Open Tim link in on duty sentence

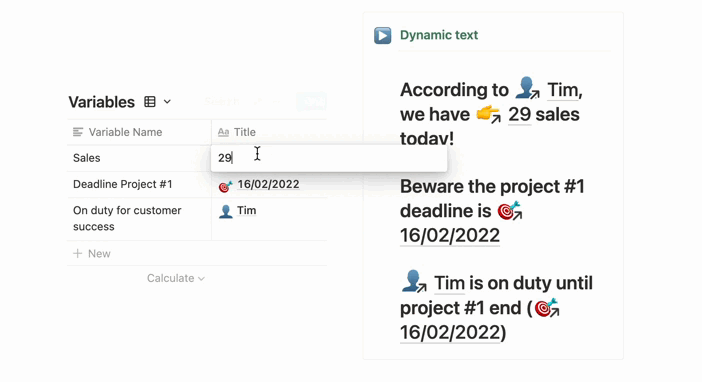click(449, 283)
